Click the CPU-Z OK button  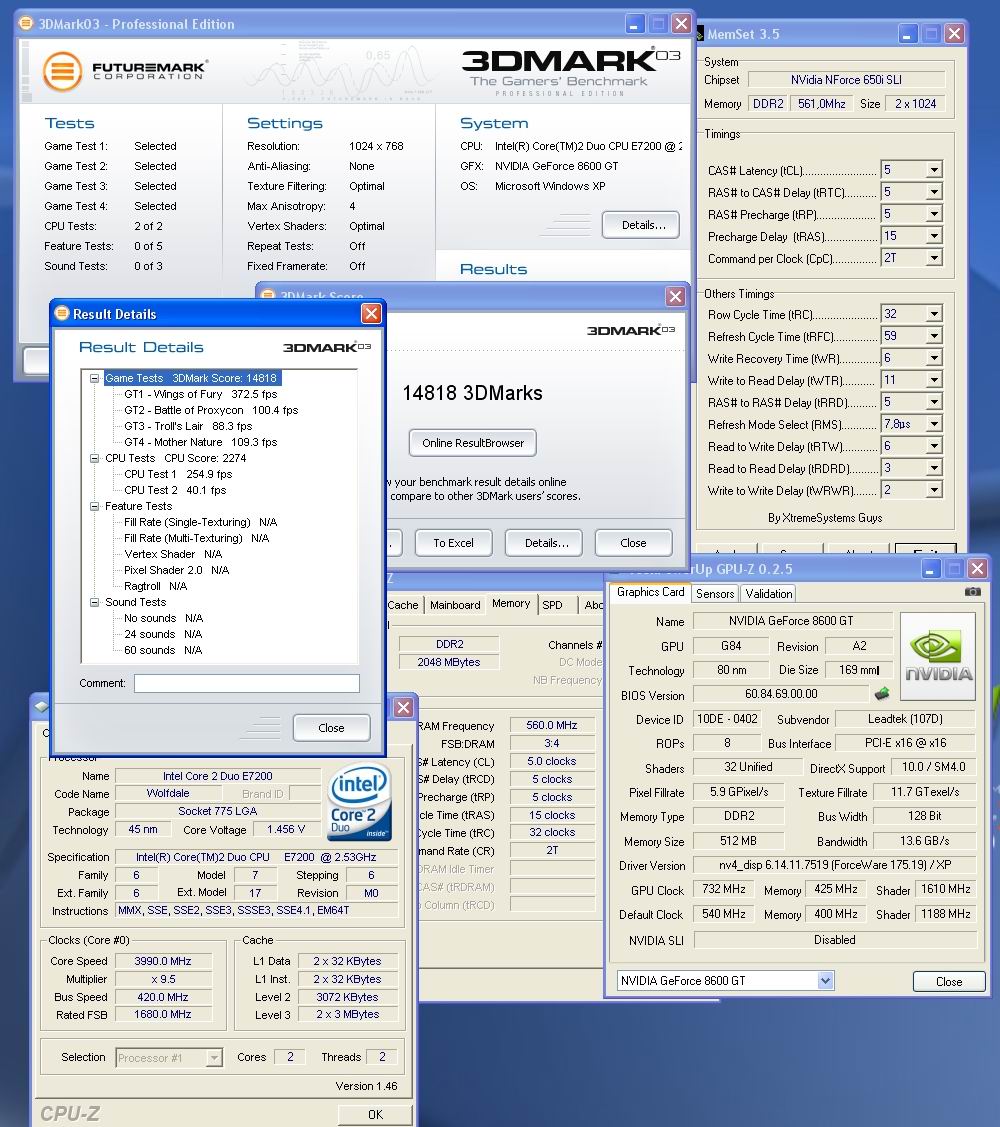(375, 1115)
